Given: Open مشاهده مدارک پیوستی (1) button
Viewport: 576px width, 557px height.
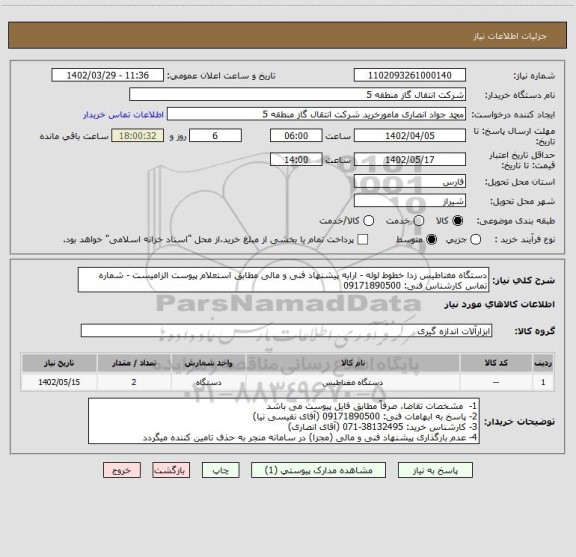Looking at the screenshot, I should 318,470.
